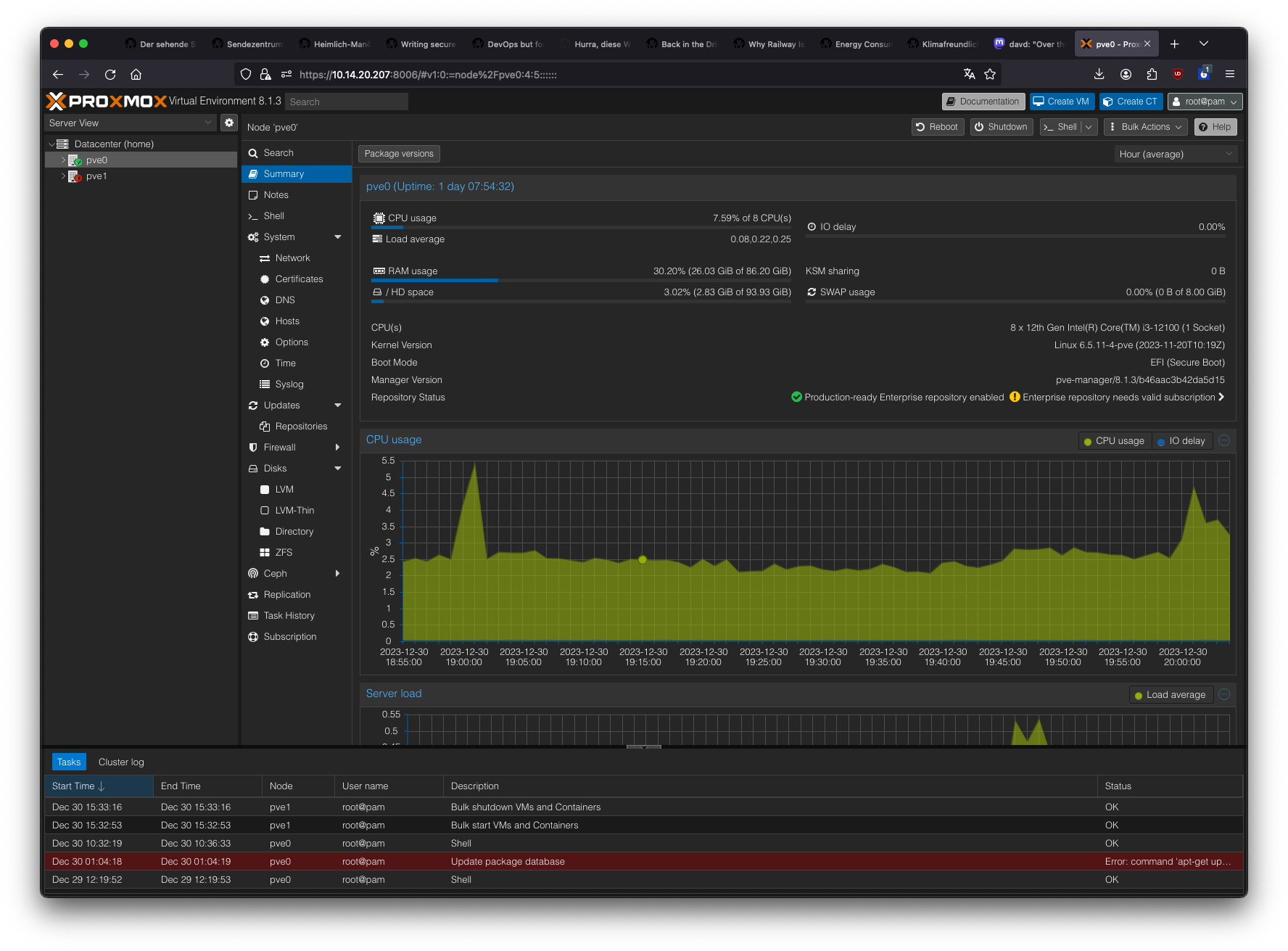Switch to Cluster log tab
The width and height of the screenshot is (1288, 951).
(121, 762)
